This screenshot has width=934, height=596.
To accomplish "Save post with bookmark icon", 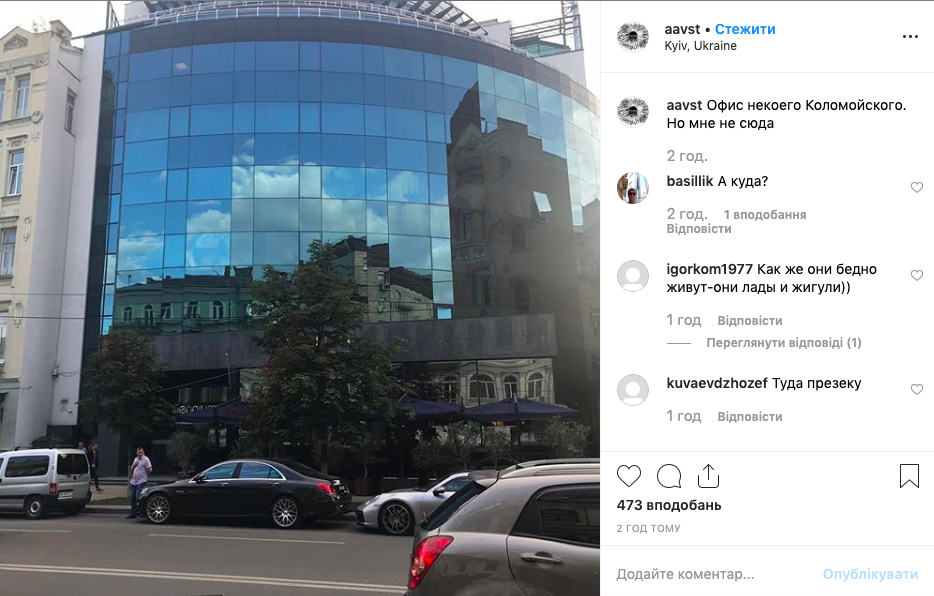I will click(909, 476).
